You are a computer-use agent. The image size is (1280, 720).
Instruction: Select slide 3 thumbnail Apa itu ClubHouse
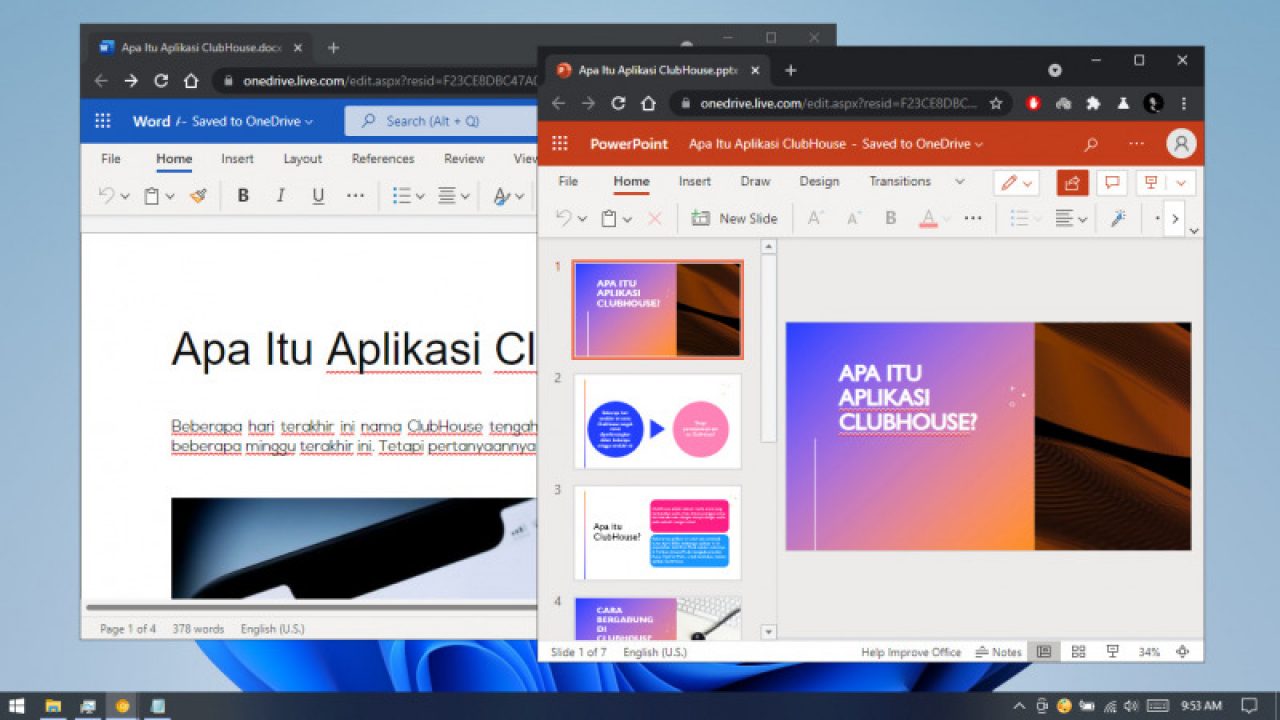[657, 533]
